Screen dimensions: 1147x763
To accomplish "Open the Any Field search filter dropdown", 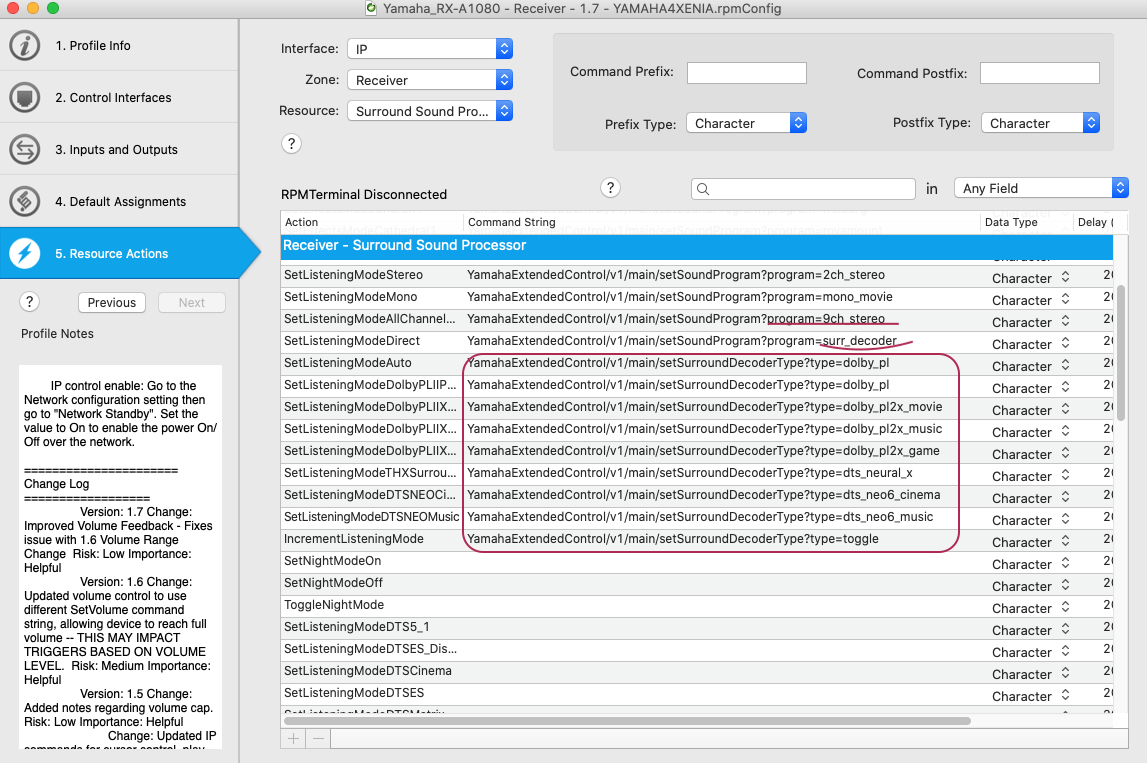I will click(1040, 188).
